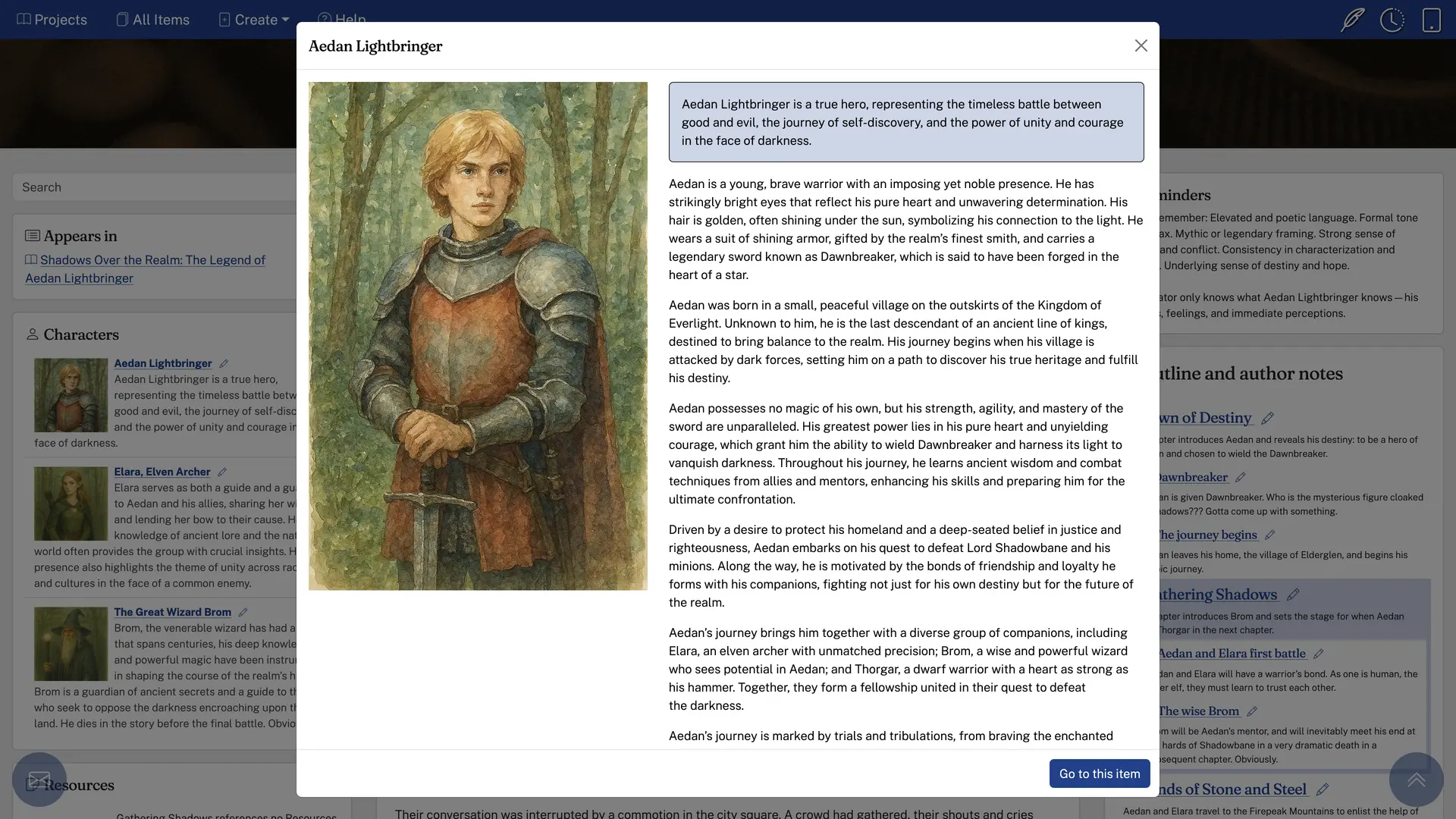Click the Create plus-document icon
The image size is (1456, 819).
[224, 20]
